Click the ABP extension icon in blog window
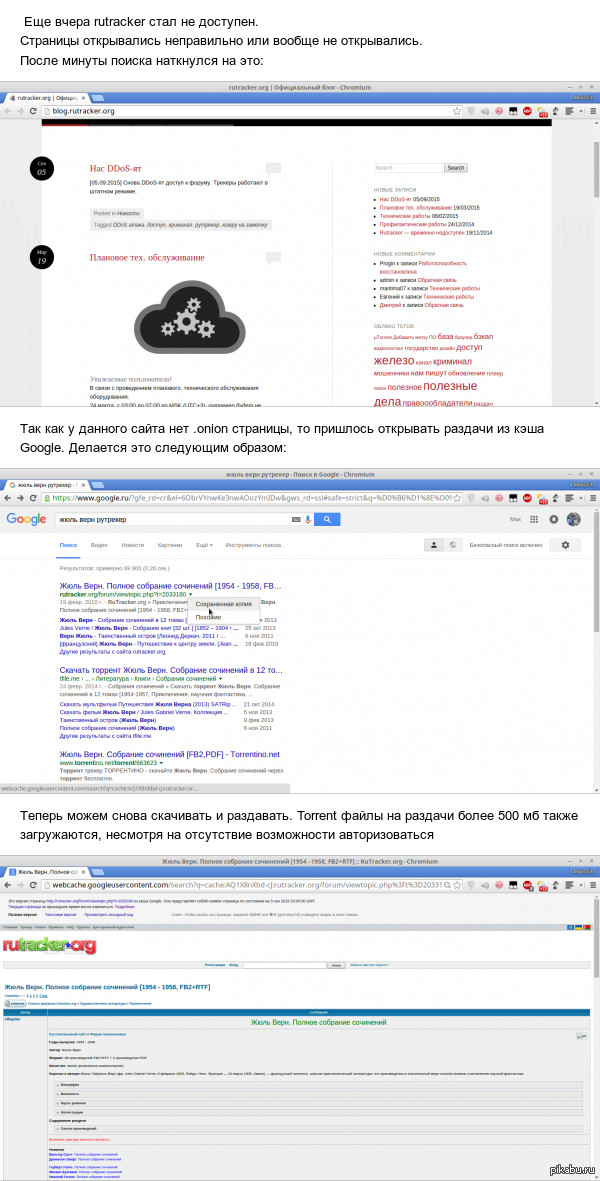Viewport: 600px width, 1181px height. tap(527, 112)
